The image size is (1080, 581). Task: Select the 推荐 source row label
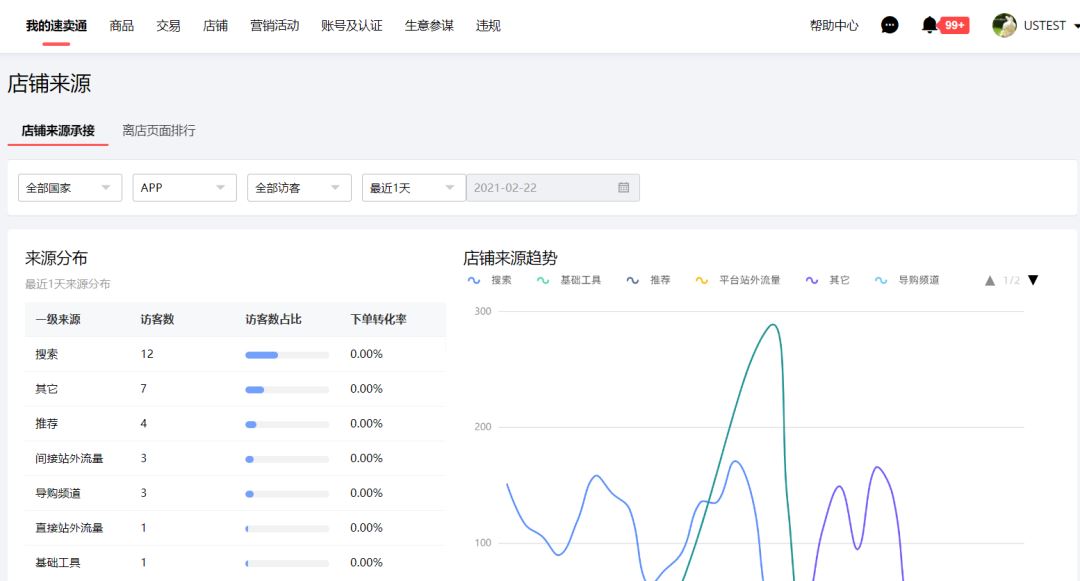click(x=46, y=423)
